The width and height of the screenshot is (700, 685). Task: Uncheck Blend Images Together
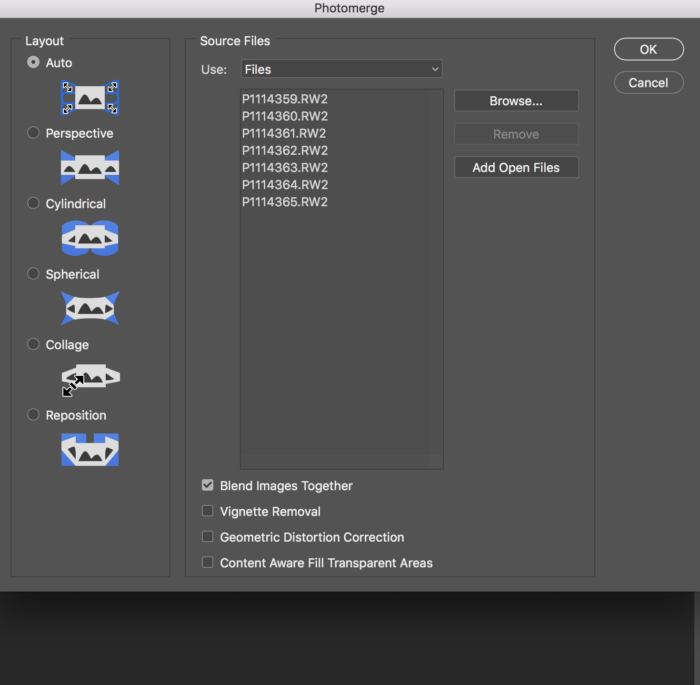(208, 485)
